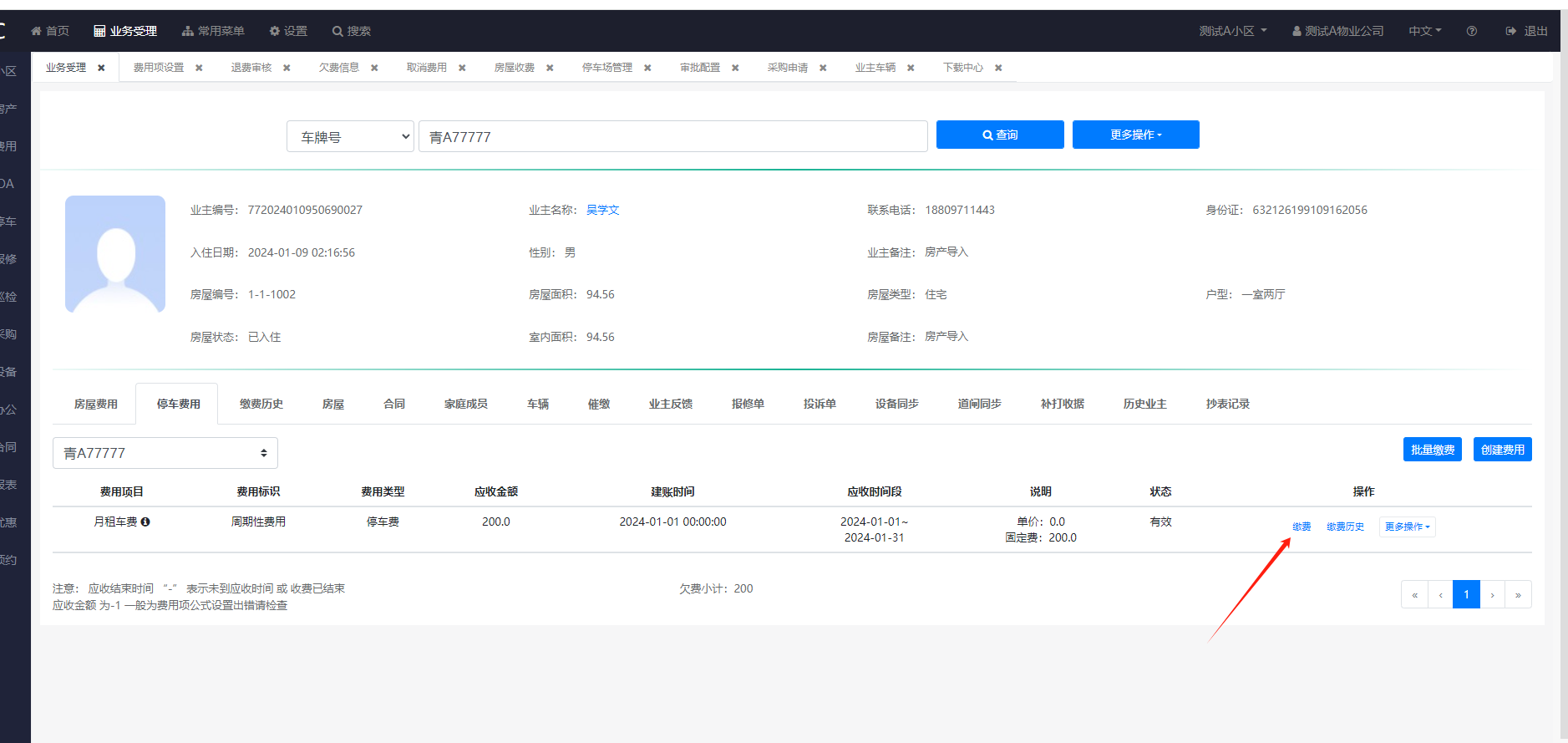Open the 设置 gear menu
Image resolution: width=1568 pixels, height=743 pixels.
click(x=288, y=31)
